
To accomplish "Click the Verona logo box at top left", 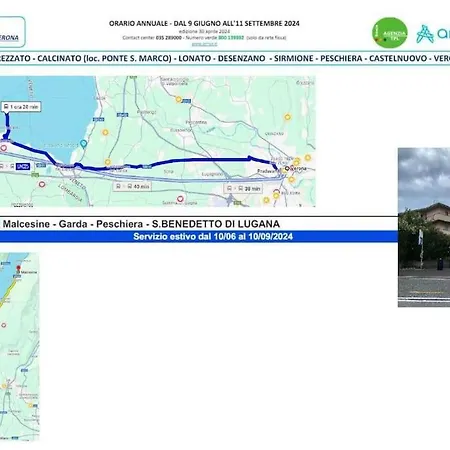I will pos(11,32).
